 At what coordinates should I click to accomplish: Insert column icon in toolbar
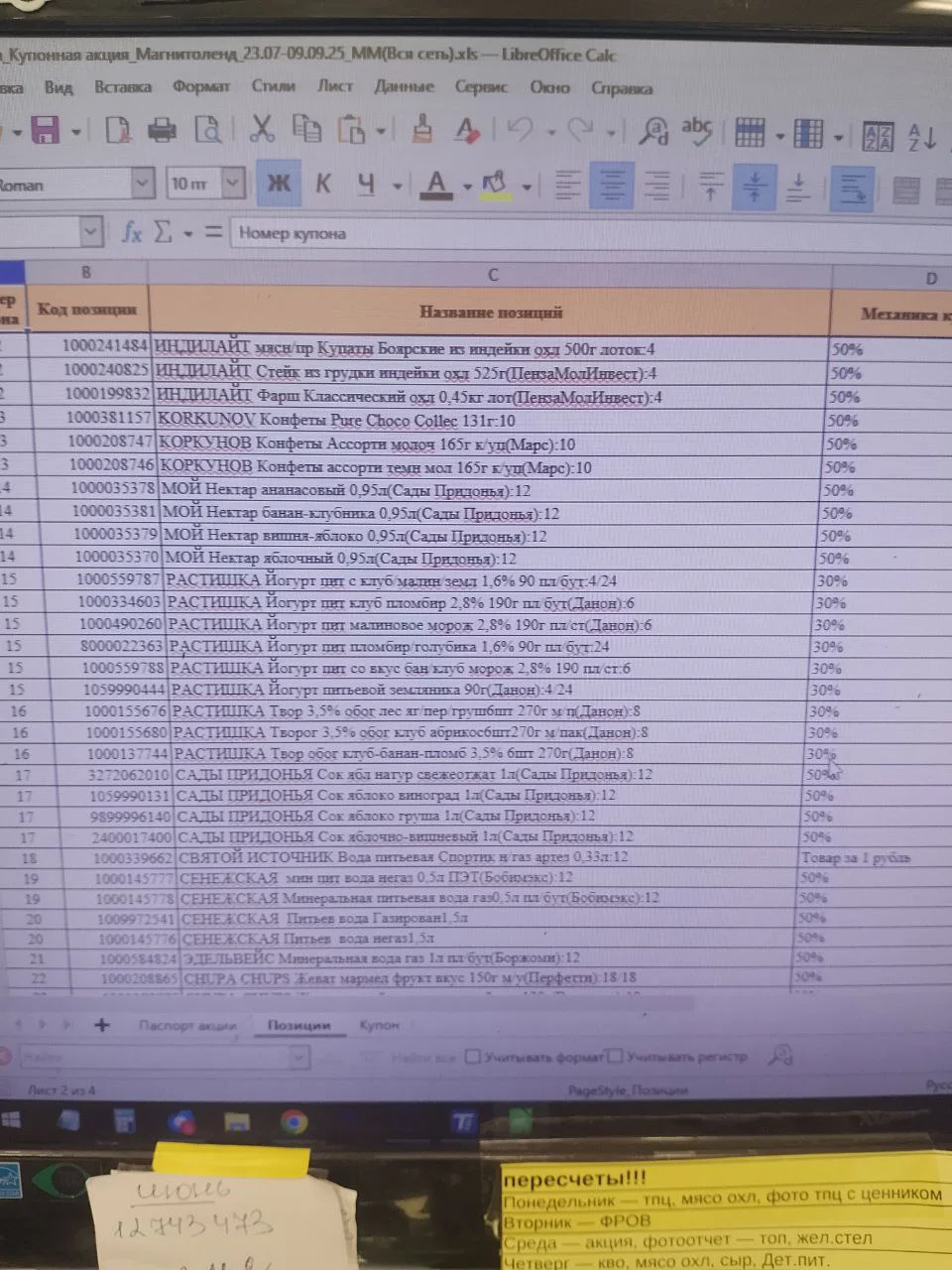click(x=809, y=133)
